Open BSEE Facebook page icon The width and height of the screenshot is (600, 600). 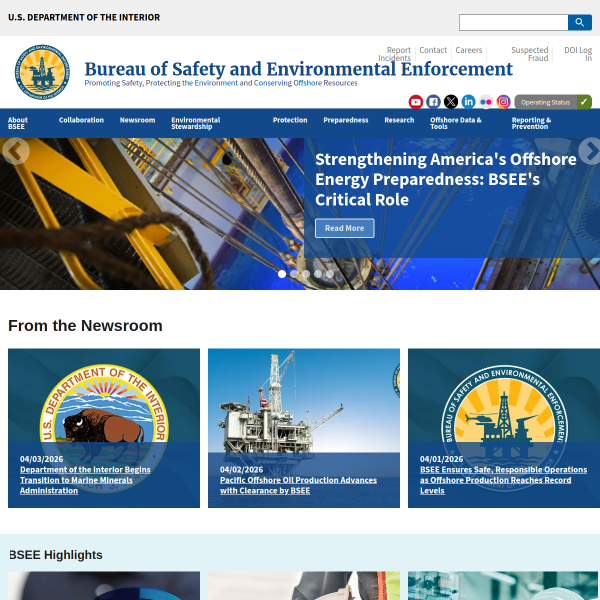pos(433,102)
